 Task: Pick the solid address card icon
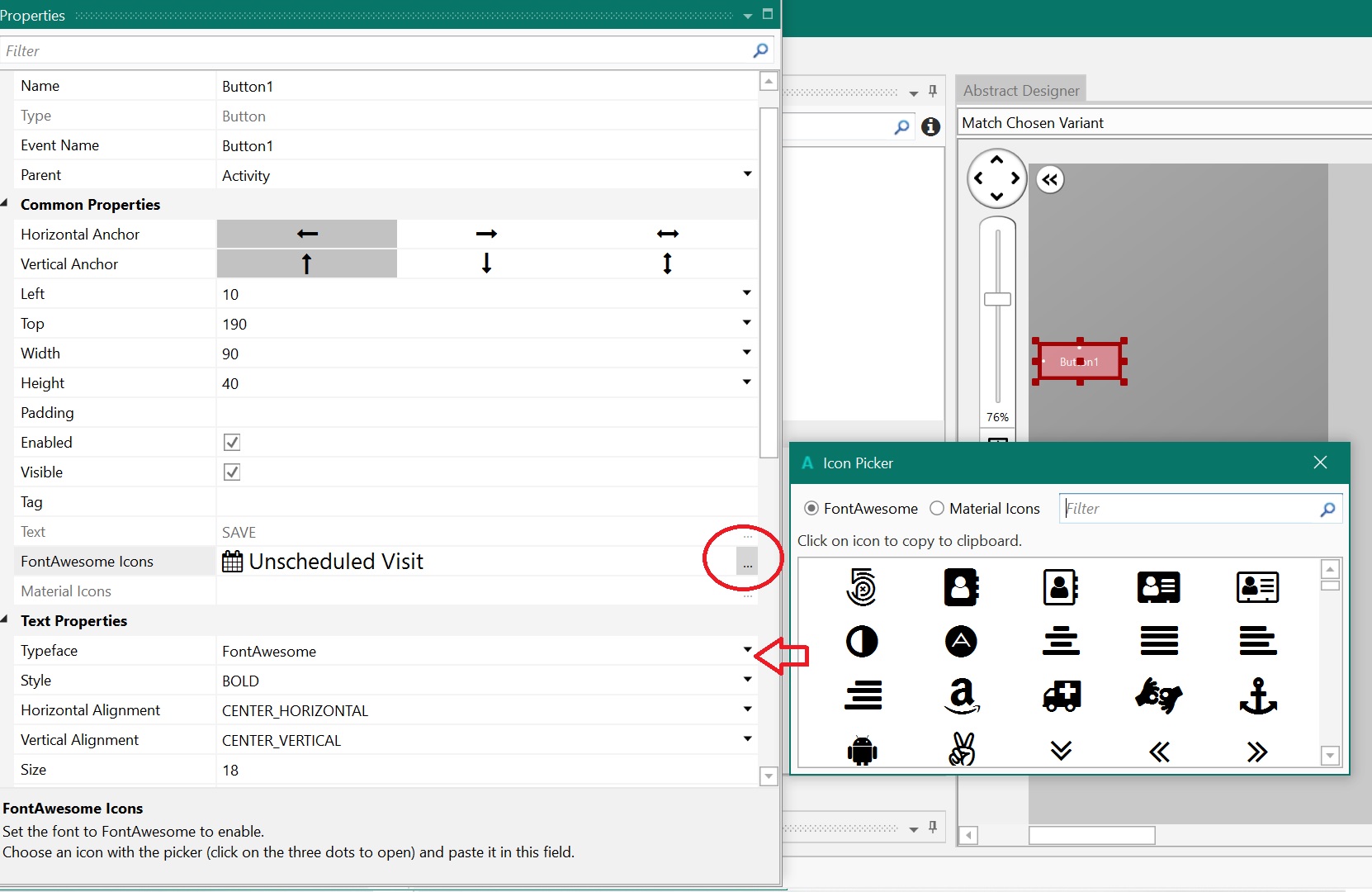[1159, 587]
